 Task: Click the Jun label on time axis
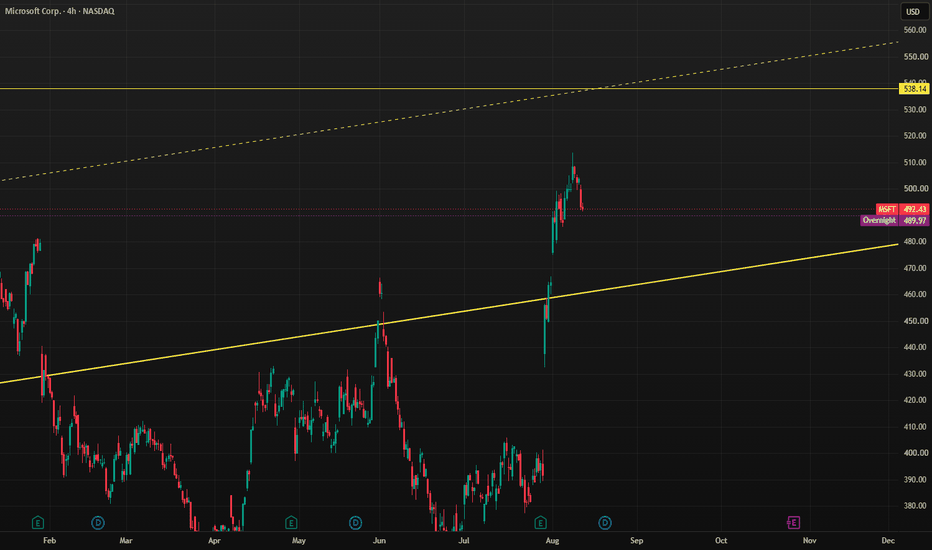coord(379,540)
